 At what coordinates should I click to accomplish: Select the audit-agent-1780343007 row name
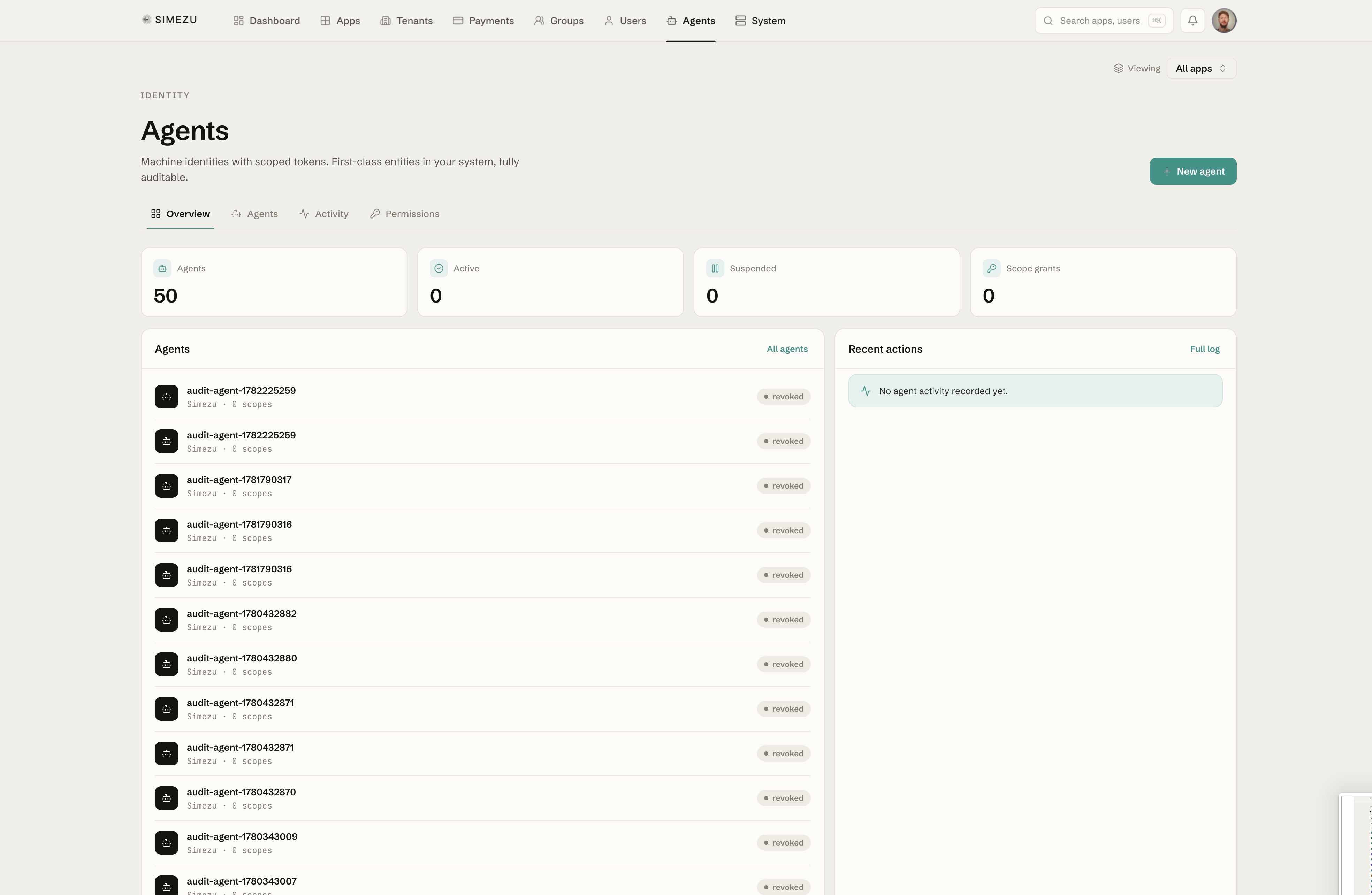[242, 881]
